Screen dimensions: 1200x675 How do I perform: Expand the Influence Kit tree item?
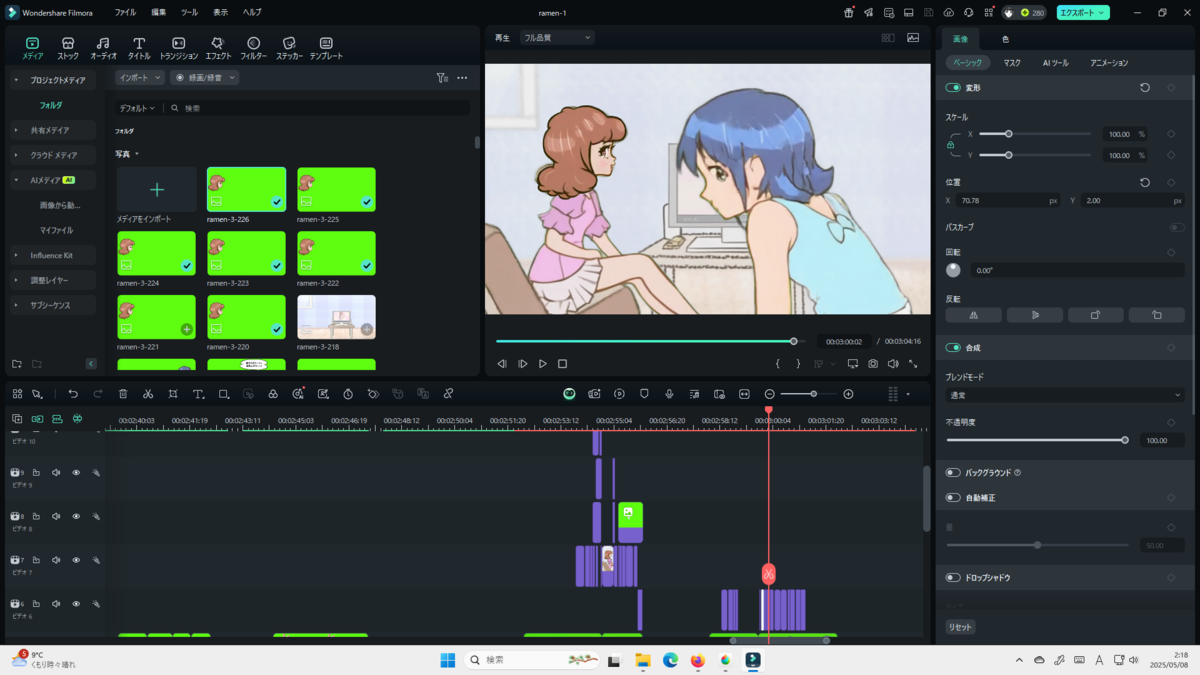pyautogui.click(x=52, y=255)
